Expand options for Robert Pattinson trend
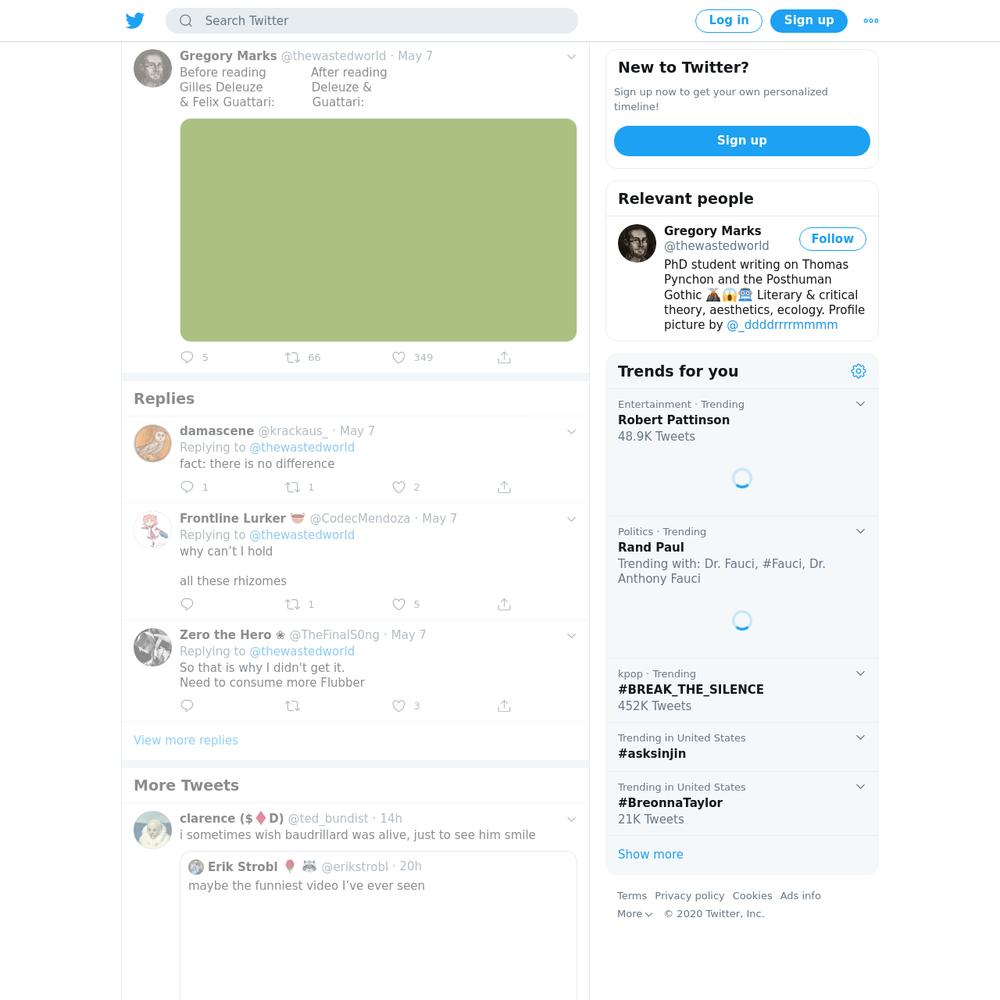Viewport: 1000px width, 1000px height. pos(860,404)
